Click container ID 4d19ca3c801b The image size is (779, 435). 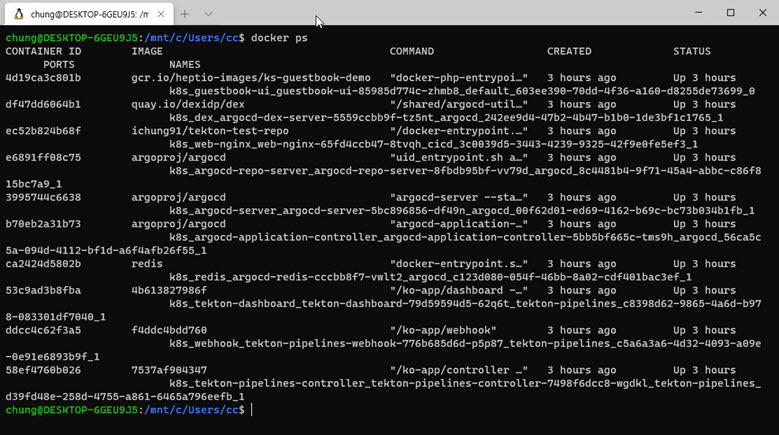click(x=43, y=78)
